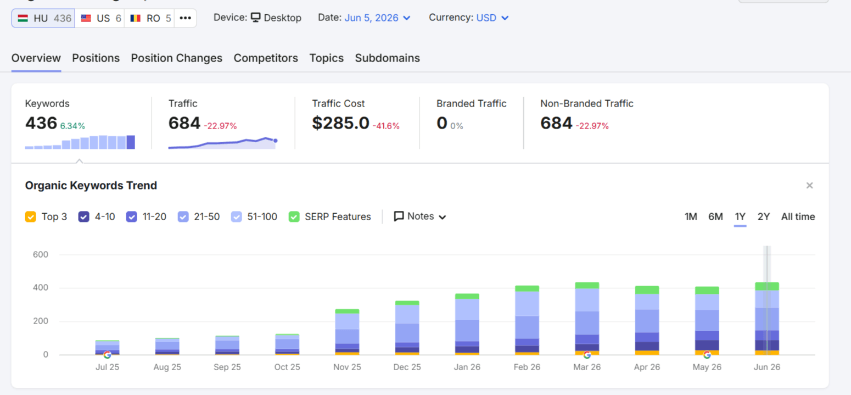Viewport: 851px width, 395px height.
Task: Click the Traffic sparkline chart
Action: (223, 143)
